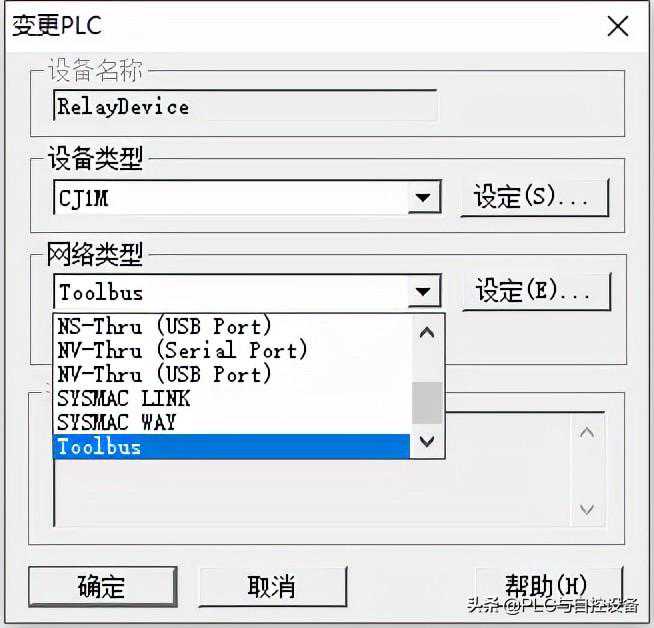Confirm with the 确定 button
This screenshot has width=654, height=628.
[102, 587]
